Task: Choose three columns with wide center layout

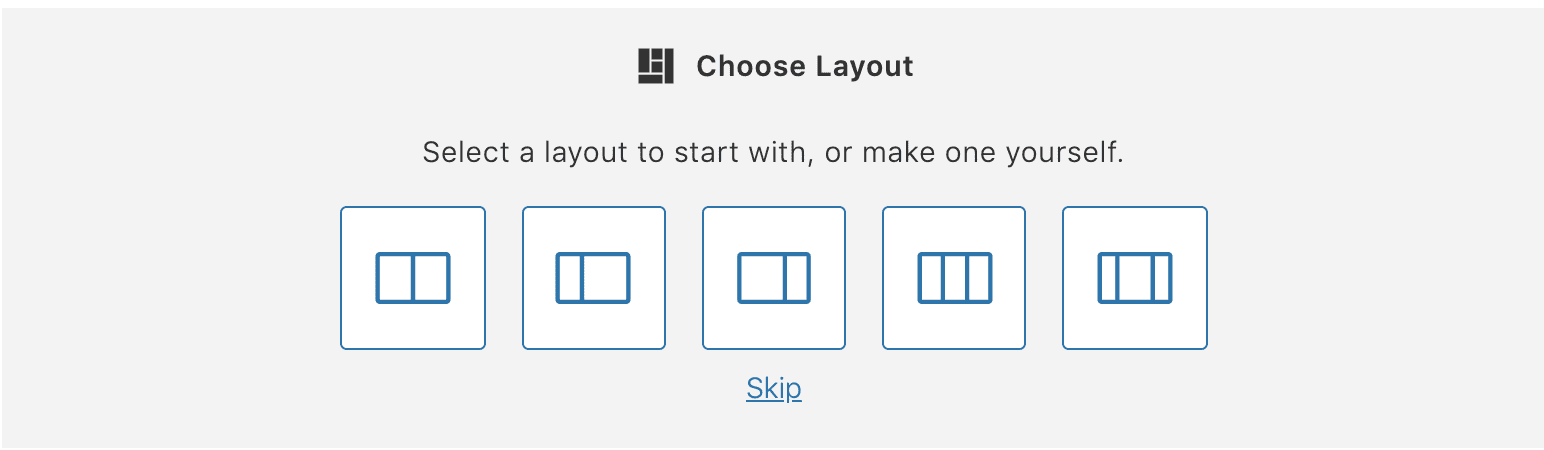Action: (x=1135, y=278)
